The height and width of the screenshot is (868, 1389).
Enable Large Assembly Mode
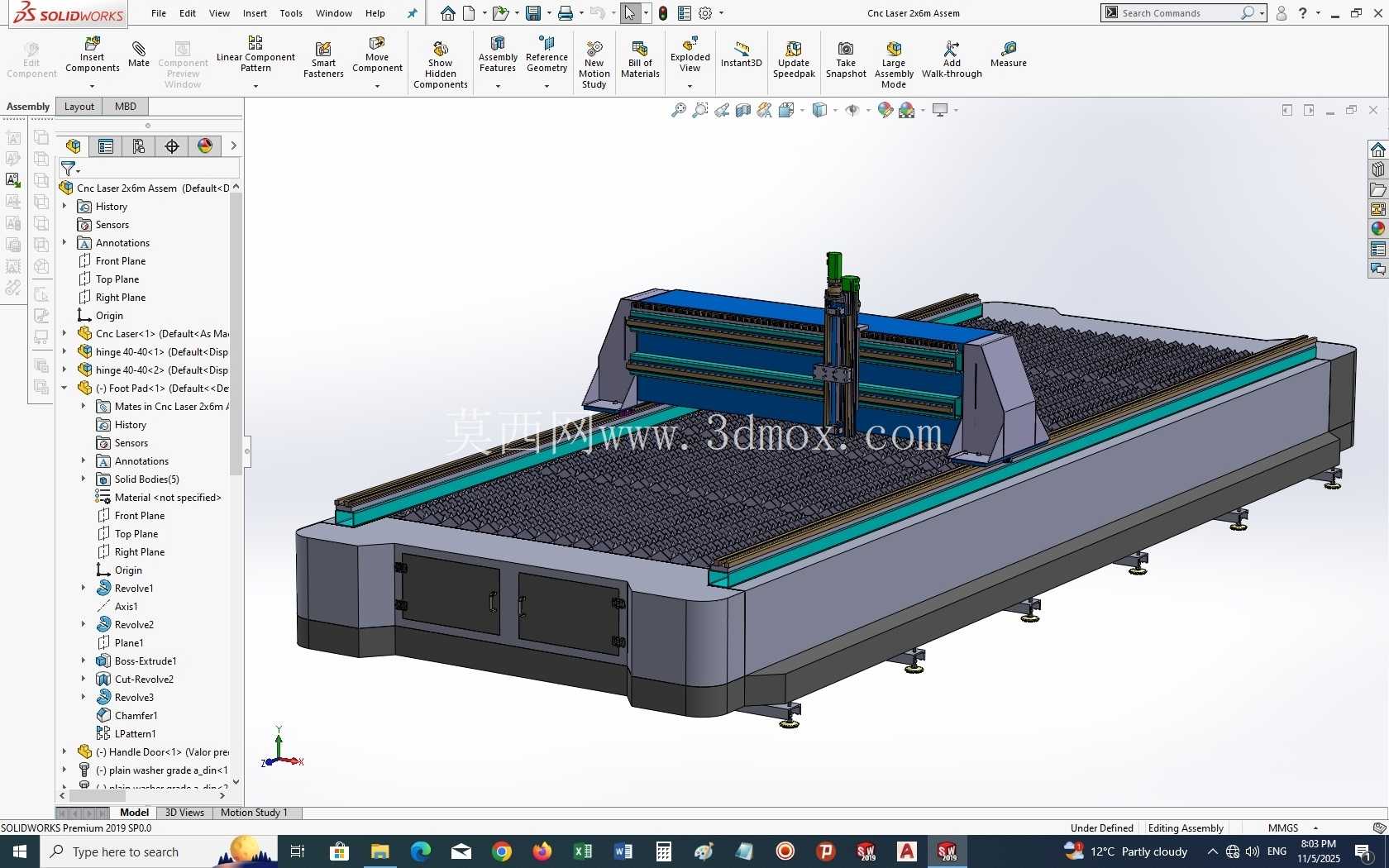[x=894, y=64]
